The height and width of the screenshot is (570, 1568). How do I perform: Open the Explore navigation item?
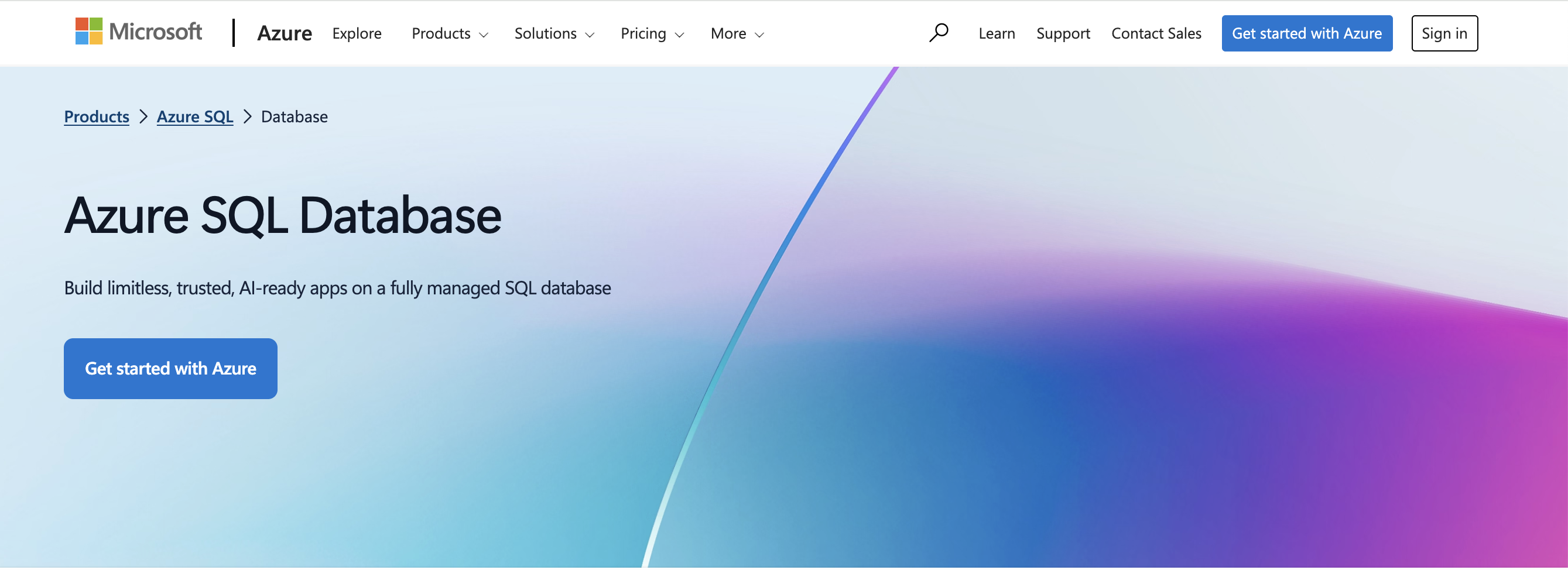click(x=357, y=33)
